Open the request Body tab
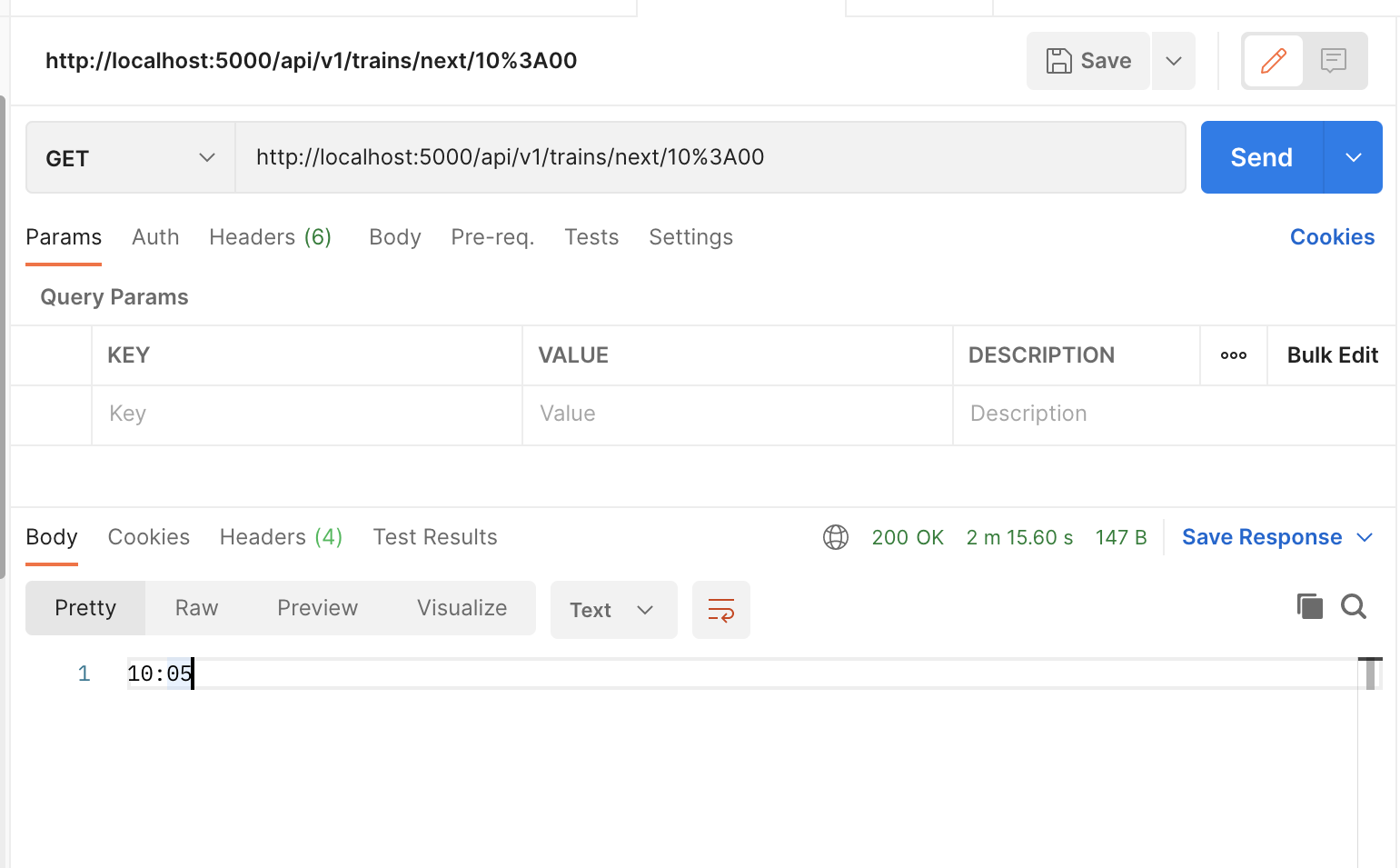This screenshot has width=1400, height=868. [x=395, y=237]
